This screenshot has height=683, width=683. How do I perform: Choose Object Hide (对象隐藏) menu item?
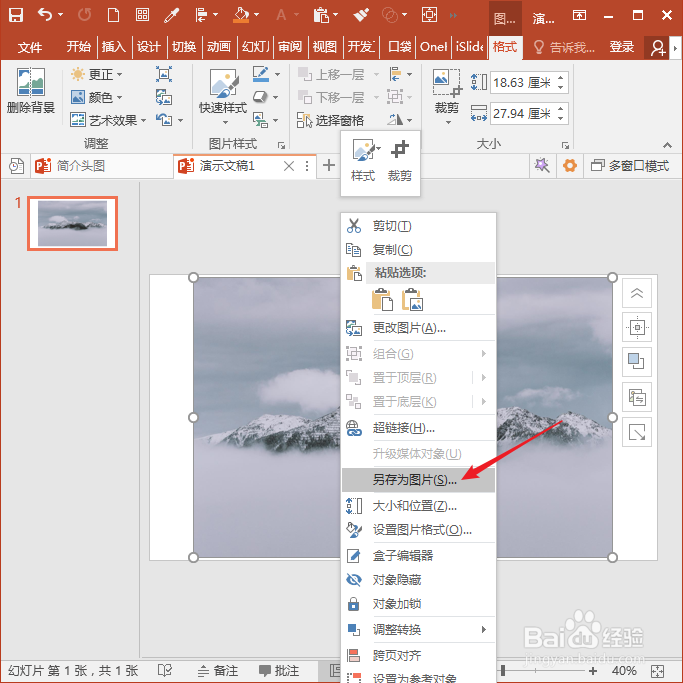419,580
